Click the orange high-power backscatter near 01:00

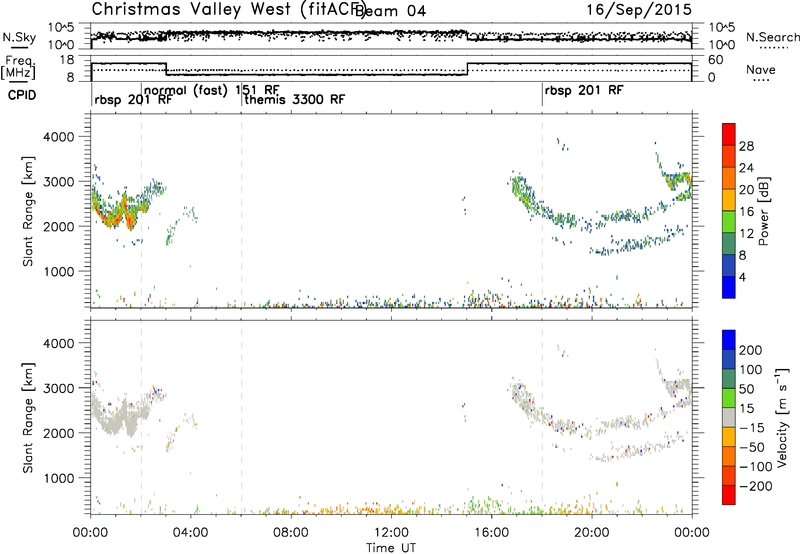click(x=116, y=215)
